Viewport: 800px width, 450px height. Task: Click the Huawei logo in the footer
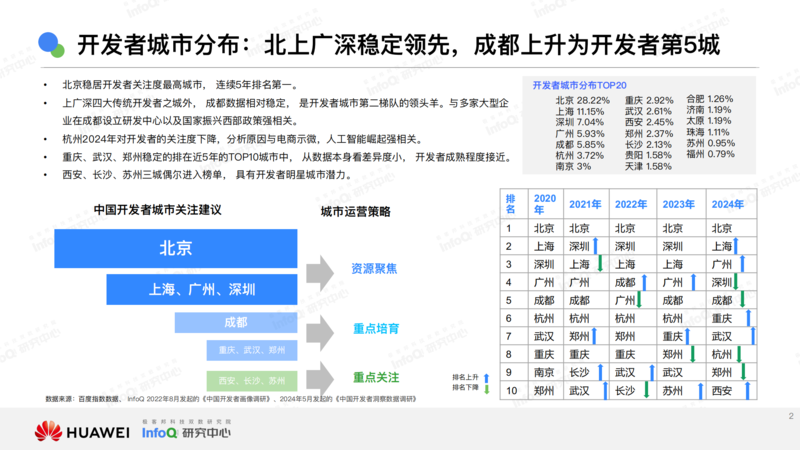[x=82, y=432]
